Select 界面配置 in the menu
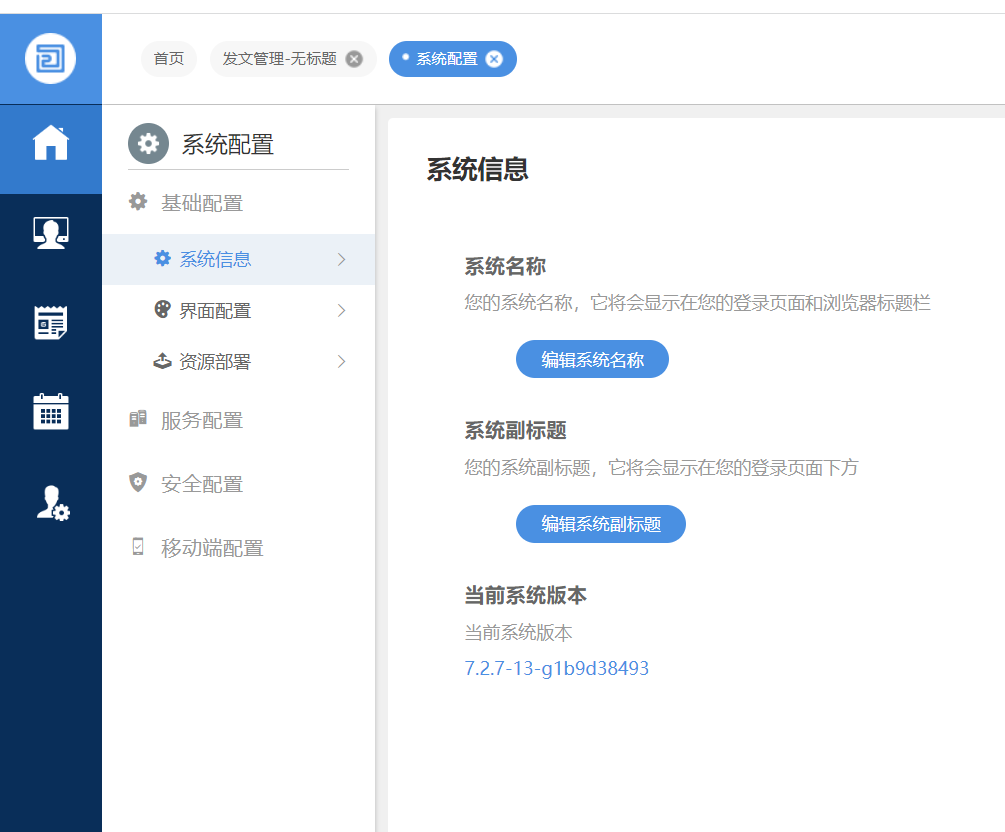The width and height of the screenshot is (1005, 832). tap(238, 310)
